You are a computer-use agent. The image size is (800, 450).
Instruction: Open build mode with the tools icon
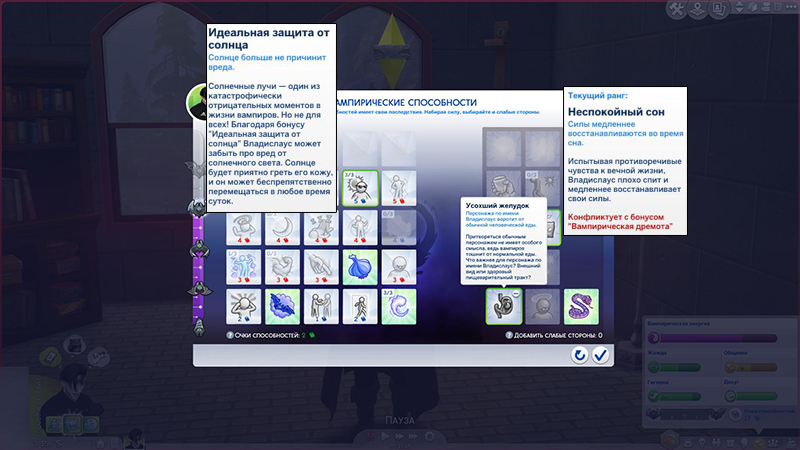(x=677, y=10)
